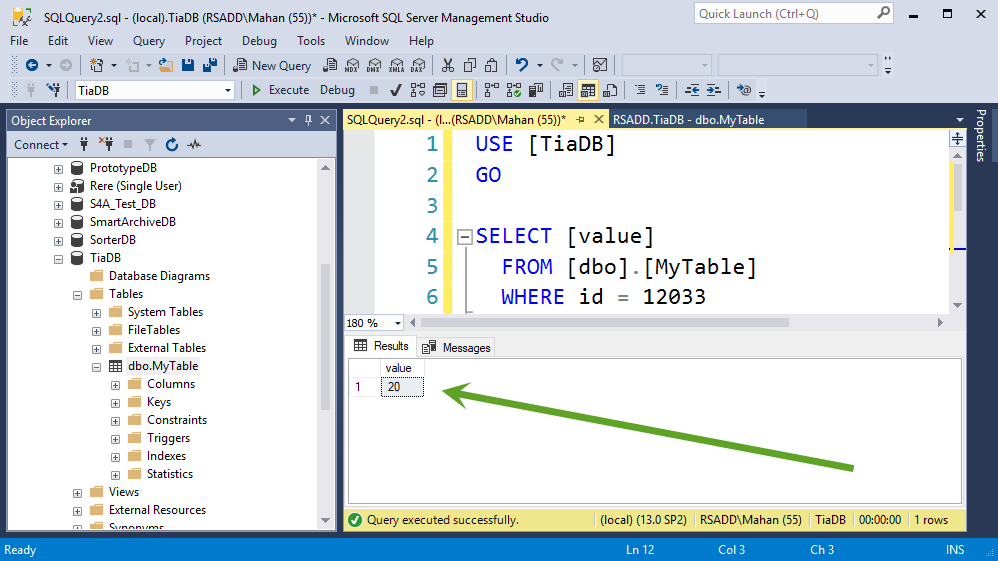Switch to the Messages tab

(x=457, y=348)
